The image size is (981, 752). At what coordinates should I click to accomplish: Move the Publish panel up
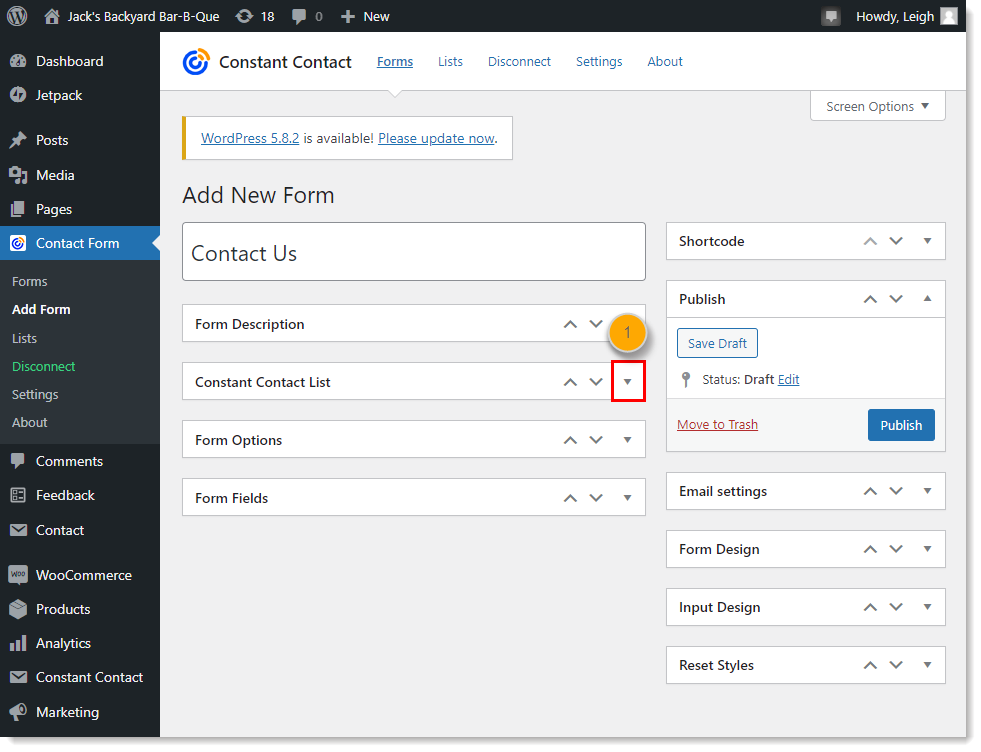(x=870, y=299)
